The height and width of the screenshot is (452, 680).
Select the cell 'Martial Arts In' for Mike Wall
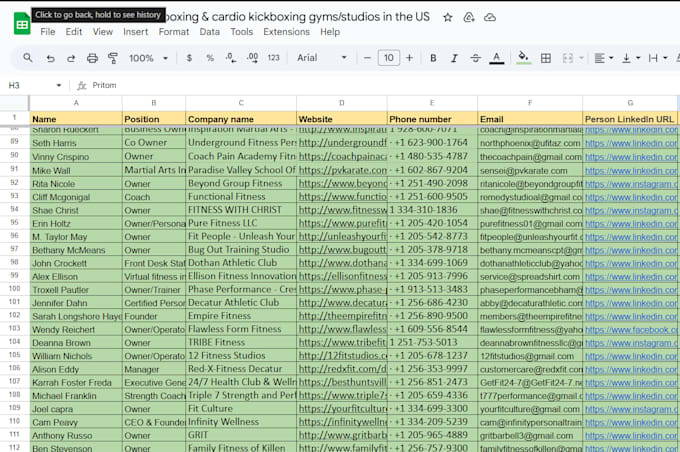tap(154, 170)
